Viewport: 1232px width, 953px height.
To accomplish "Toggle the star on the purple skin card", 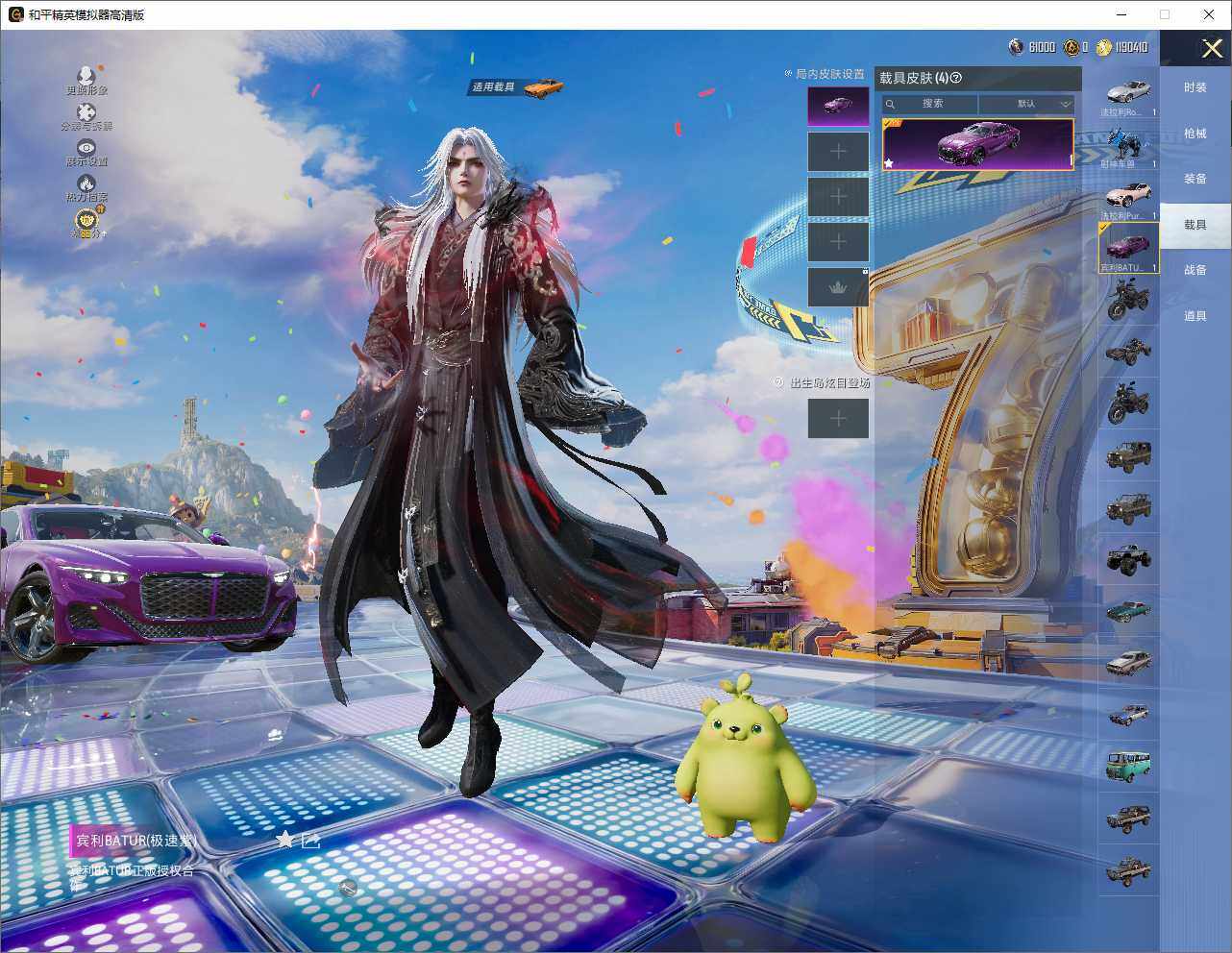I will point(889,163).
